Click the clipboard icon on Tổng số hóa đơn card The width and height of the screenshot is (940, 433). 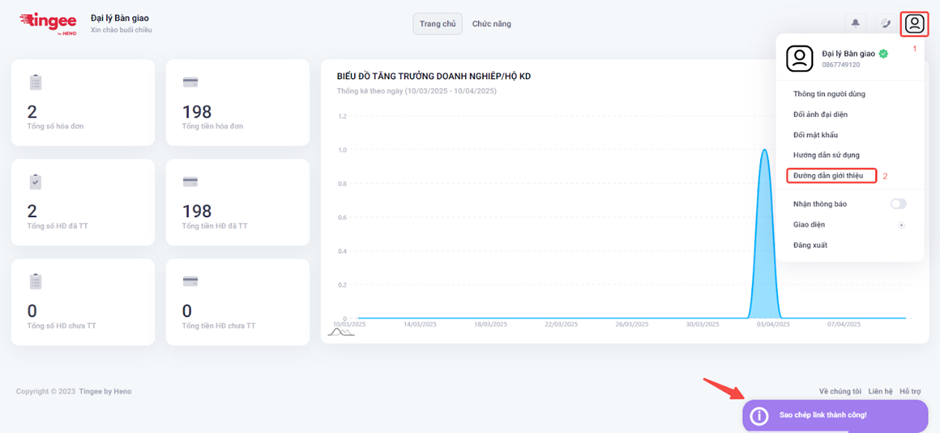pyautogui.click(x=36, y=81)
